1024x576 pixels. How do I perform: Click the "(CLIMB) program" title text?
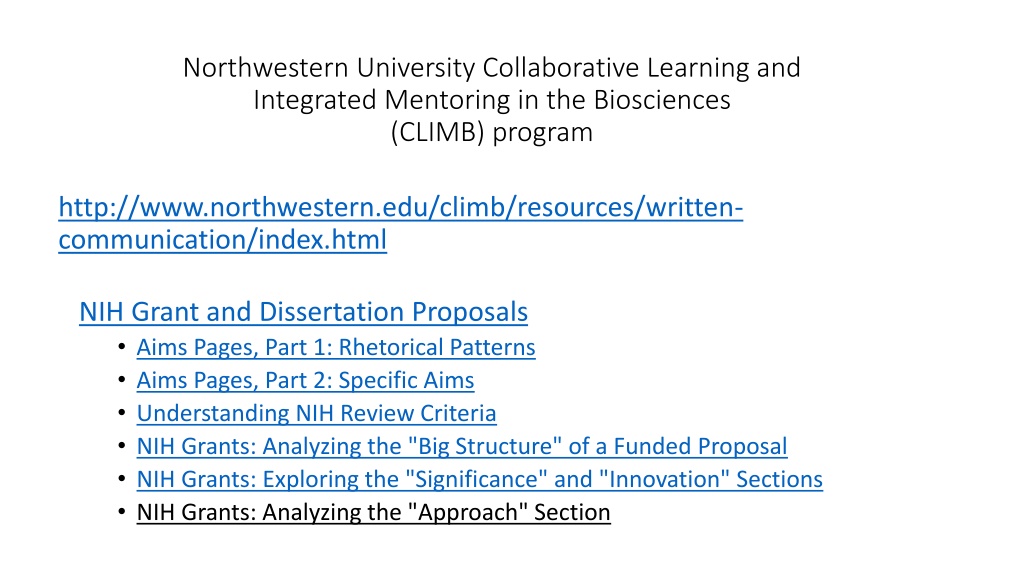tap(492, 132)
